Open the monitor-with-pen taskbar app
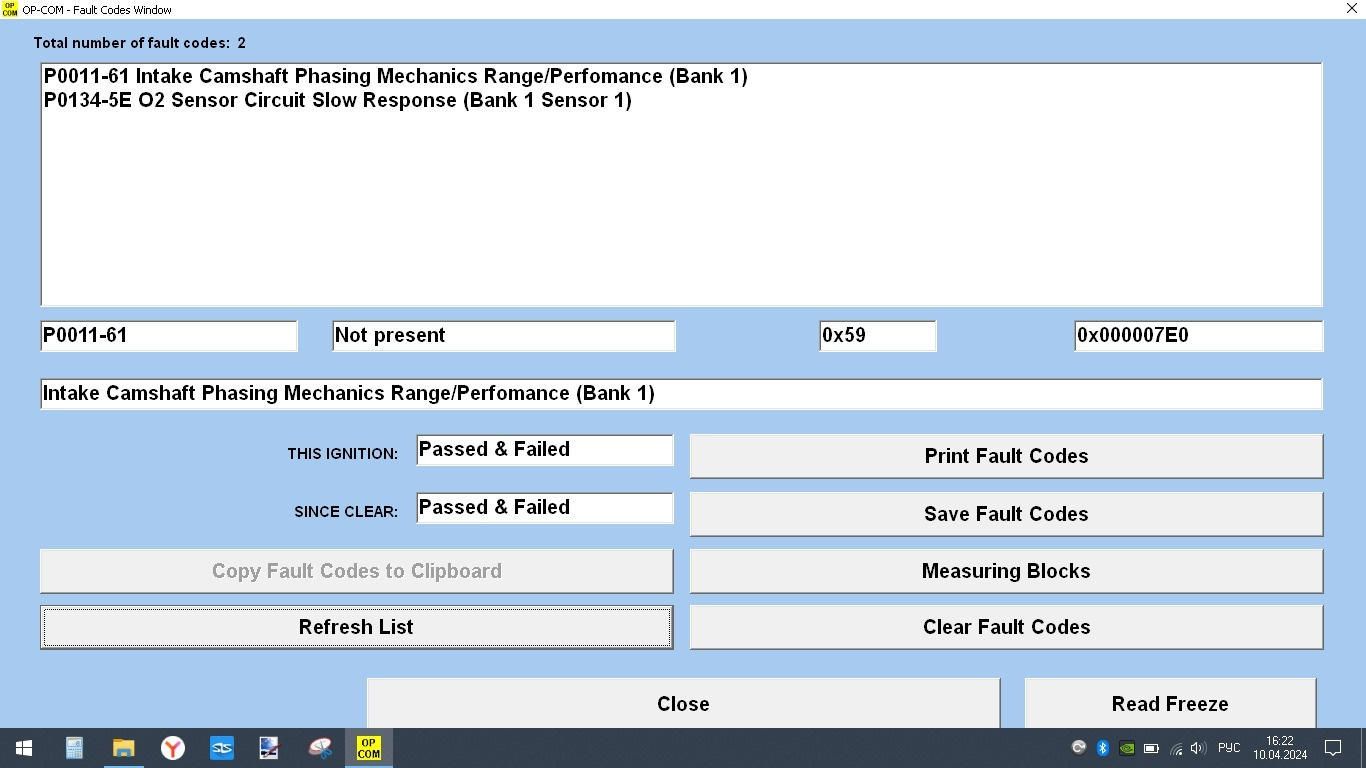The width and height of the screenshot is (1366, 768). click(270, 748)
